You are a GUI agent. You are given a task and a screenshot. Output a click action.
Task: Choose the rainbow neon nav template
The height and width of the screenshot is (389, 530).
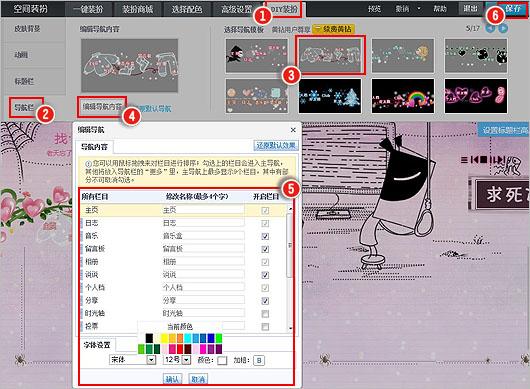(x=403, y=96)
